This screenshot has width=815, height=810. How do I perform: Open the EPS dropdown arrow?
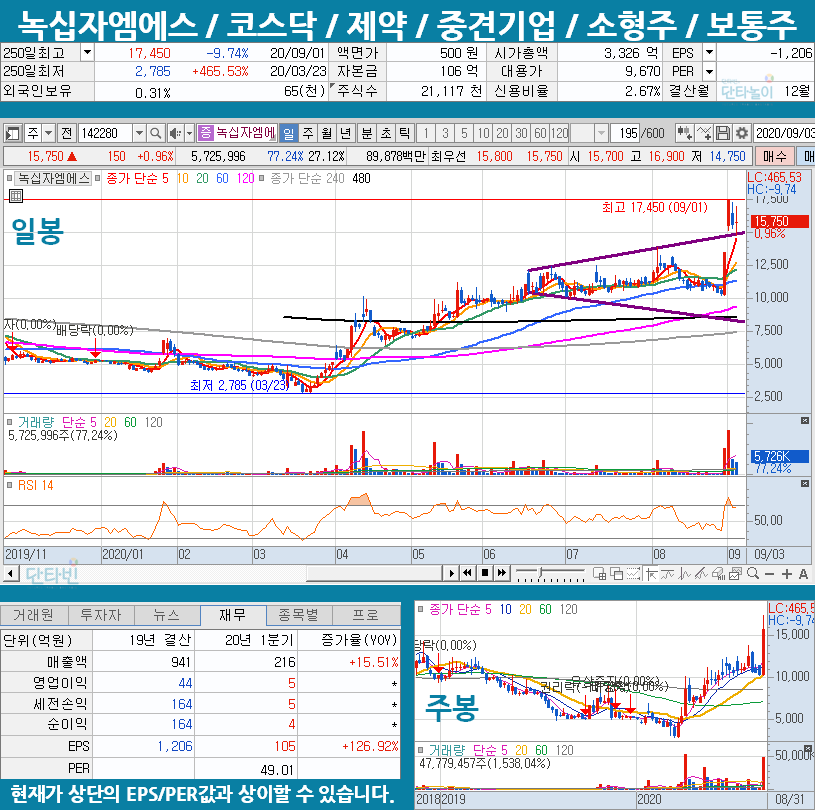pyautogui.click(x=709, y=53)
